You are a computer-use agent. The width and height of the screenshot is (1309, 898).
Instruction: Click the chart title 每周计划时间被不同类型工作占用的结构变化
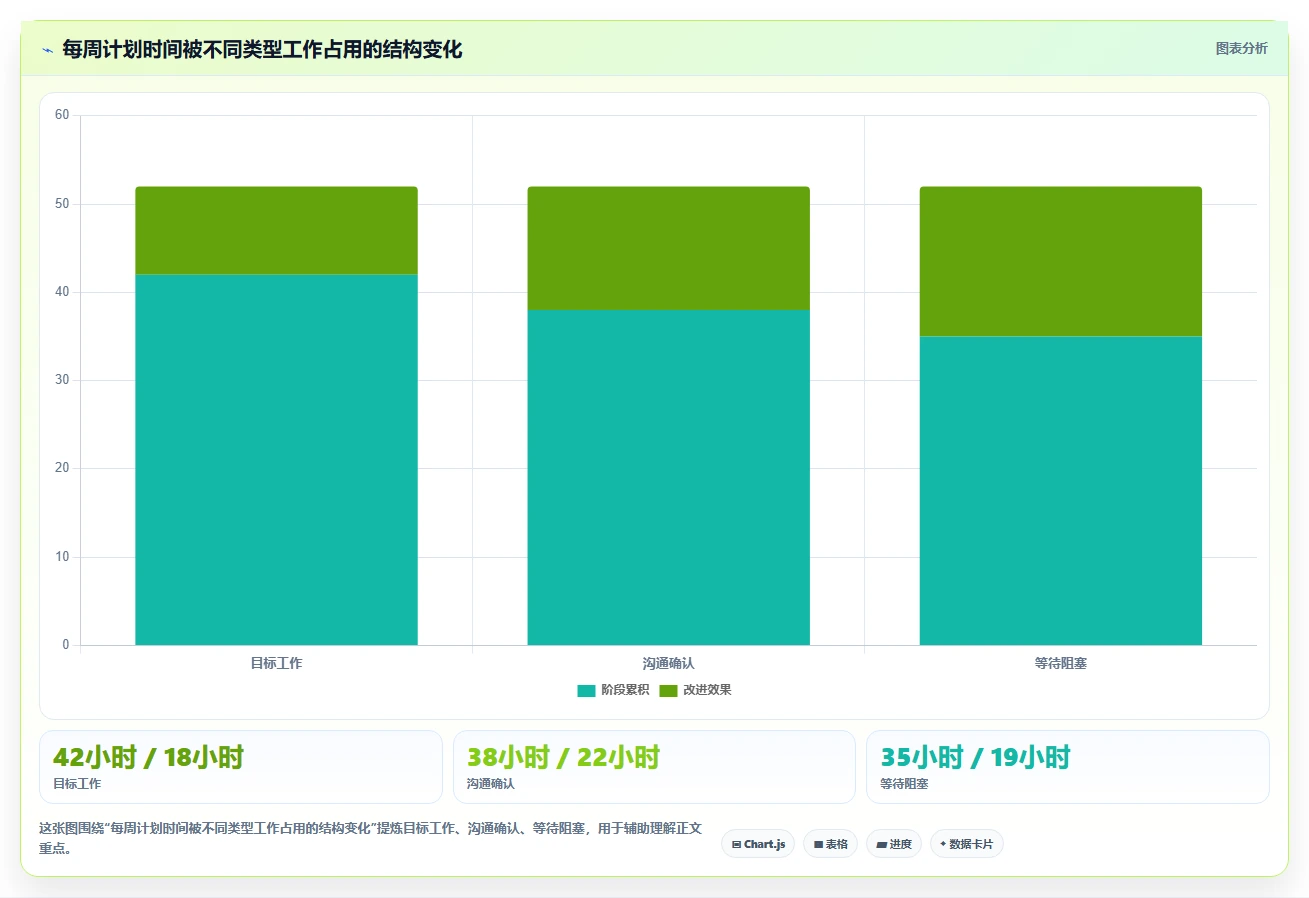tap(262, 49)
